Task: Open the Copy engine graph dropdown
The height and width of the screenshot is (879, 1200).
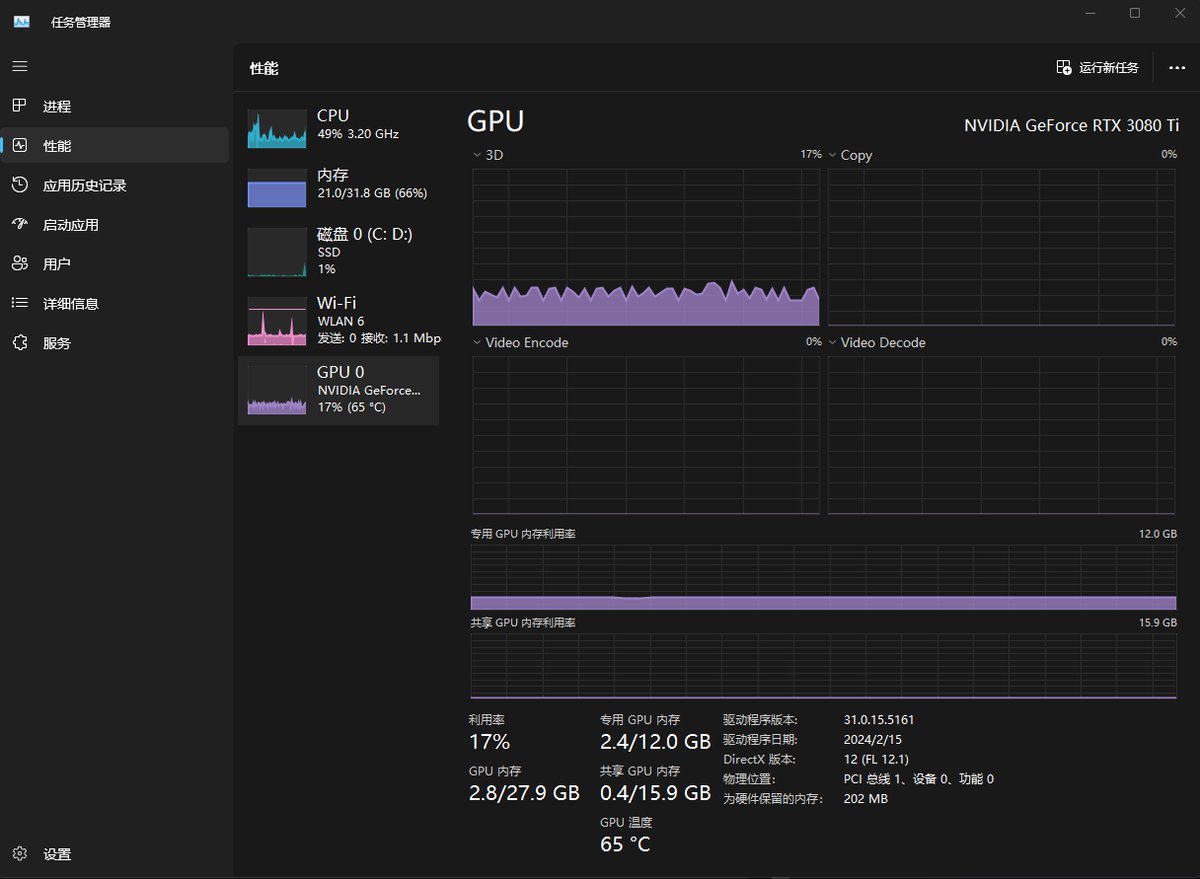Action: [x=833, y=155]
